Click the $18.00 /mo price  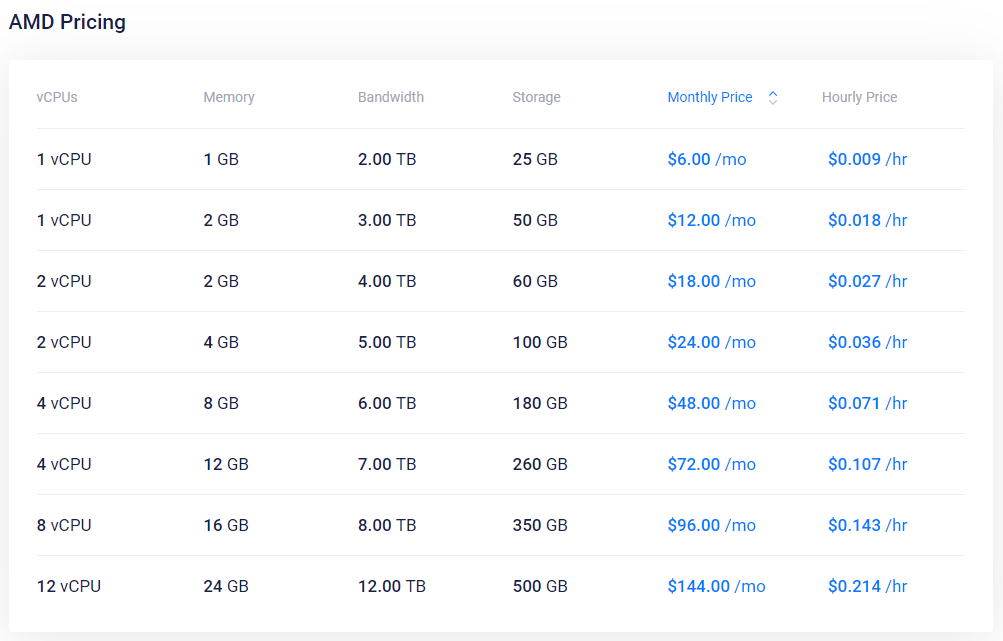coord(711,281)
